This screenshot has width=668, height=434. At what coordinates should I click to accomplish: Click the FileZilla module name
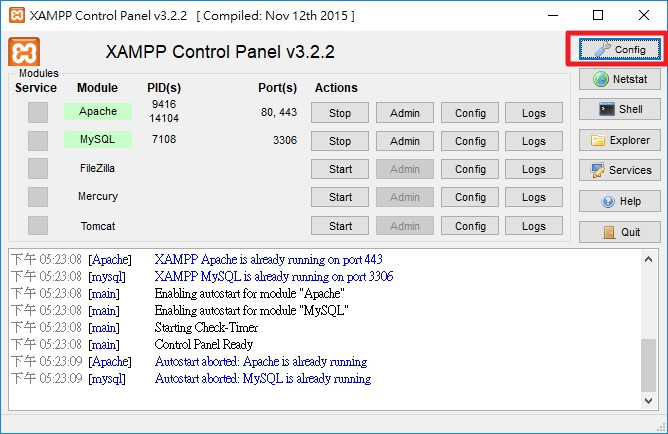tap(97, 168)
